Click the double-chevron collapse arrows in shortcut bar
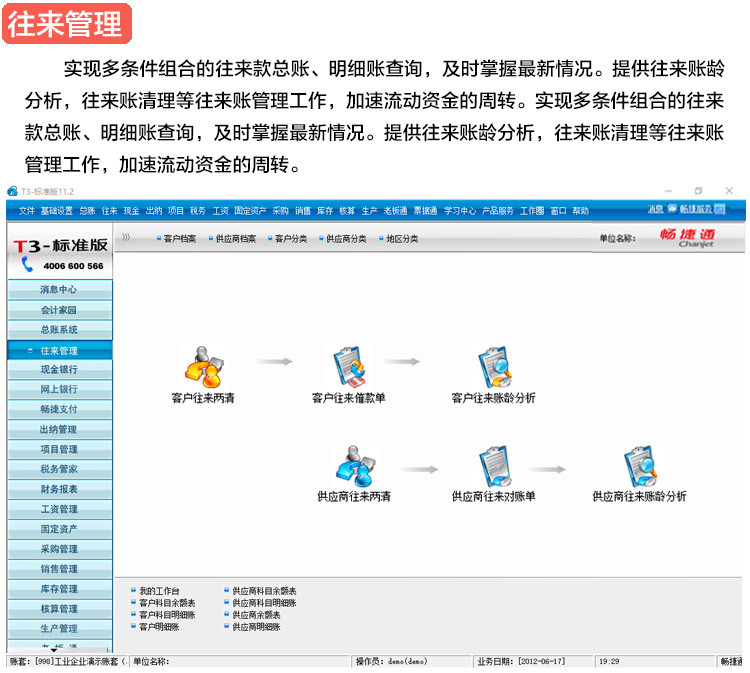 [126, 238]
